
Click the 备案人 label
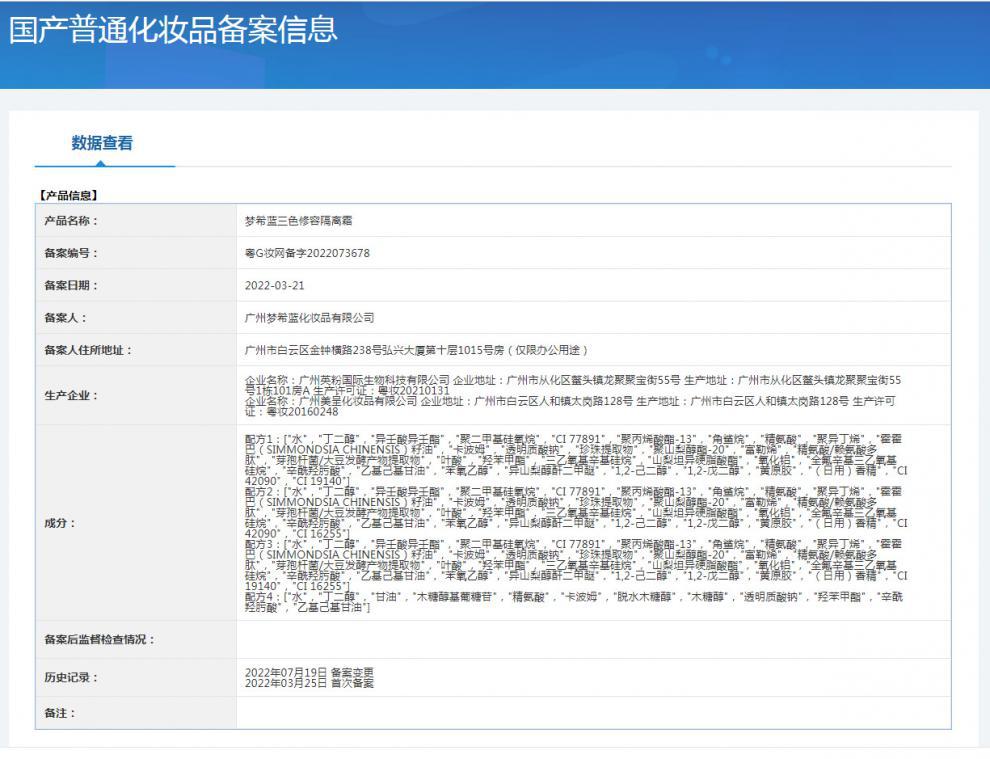tap(65, 318)
